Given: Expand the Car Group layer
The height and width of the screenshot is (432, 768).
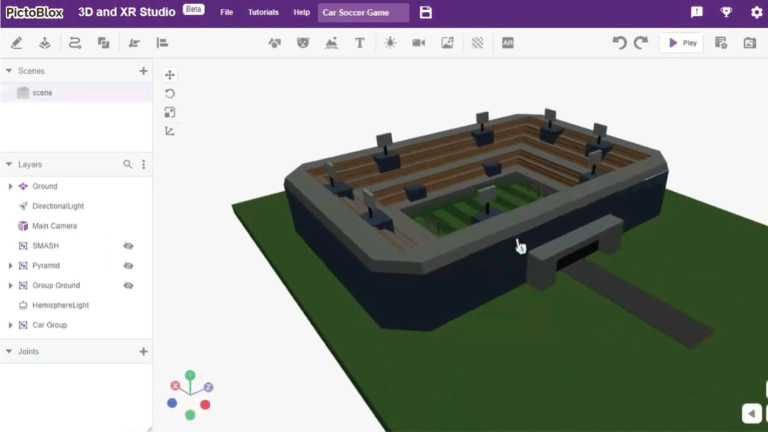Looking at the screenshot, I should click(10, 325).
